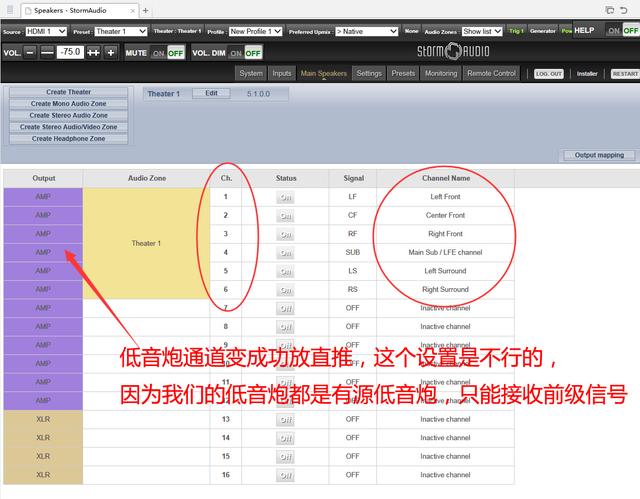This screenshot has height=499, width=640.
Task: Click the Generator button
Action: tap(542, 31)
